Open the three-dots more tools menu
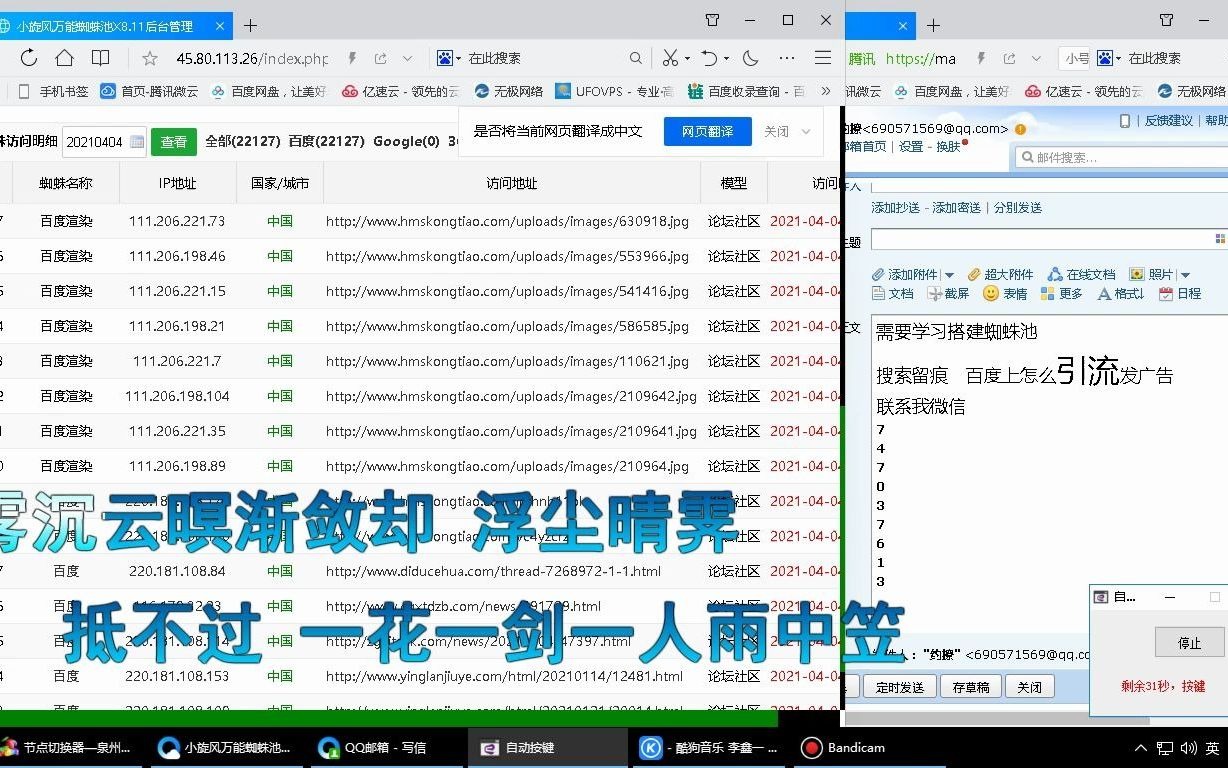 pyautogui.click(x=787, y=58)
